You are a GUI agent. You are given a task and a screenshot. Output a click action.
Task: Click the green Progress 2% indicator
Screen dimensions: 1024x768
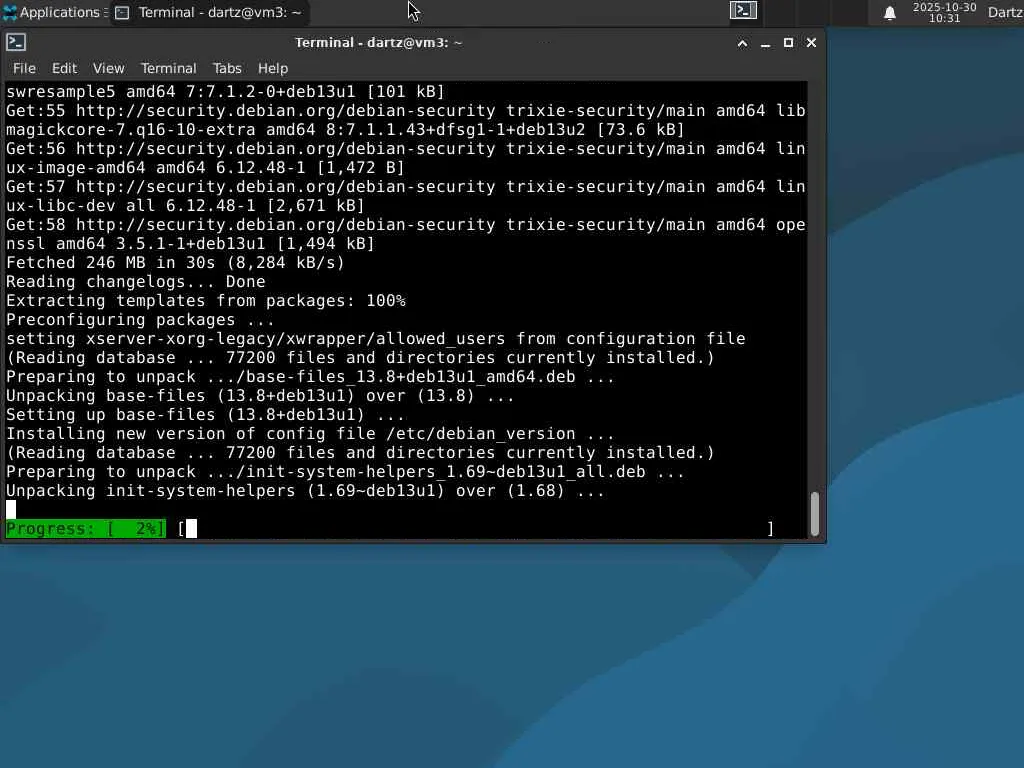[86, 529]
